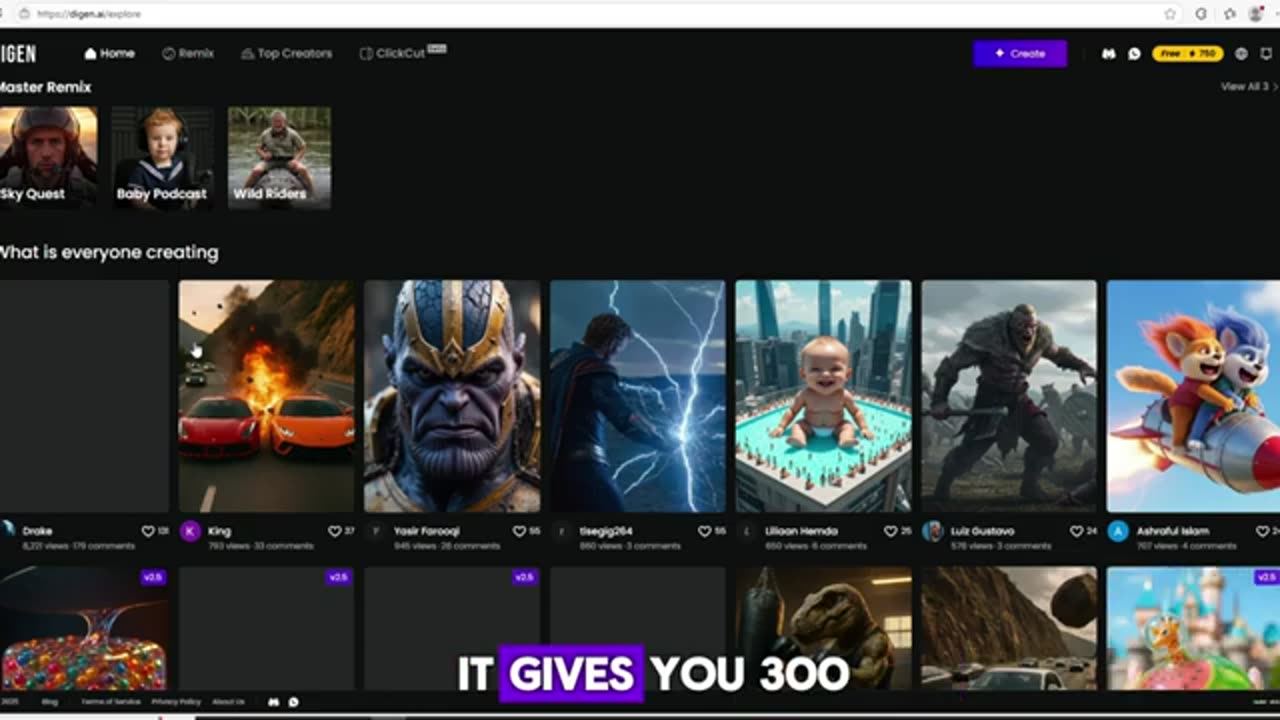Viewport: 1280px width, 720px height.
Task: Open the notifications icon in header
Action: point(1266,54)
